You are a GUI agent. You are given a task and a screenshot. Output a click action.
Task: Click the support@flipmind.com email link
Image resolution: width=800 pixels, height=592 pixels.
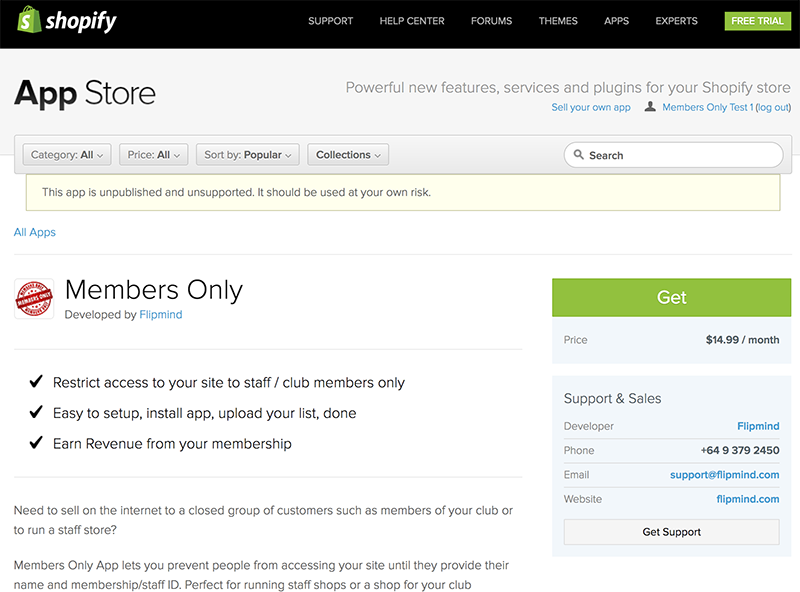point(724,475)
